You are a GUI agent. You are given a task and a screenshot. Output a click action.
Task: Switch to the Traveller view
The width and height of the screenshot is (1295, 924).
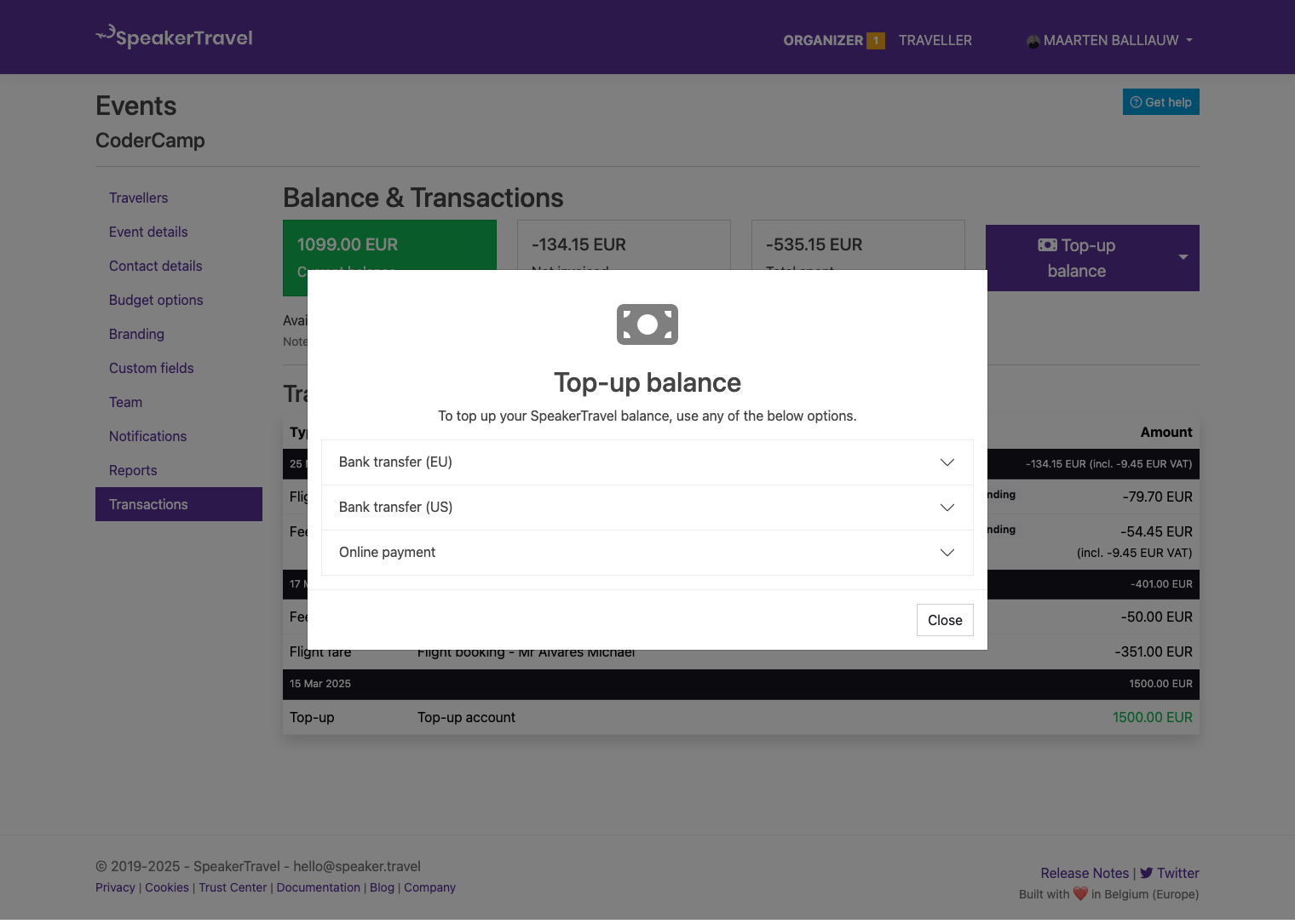tap(935, 41)
